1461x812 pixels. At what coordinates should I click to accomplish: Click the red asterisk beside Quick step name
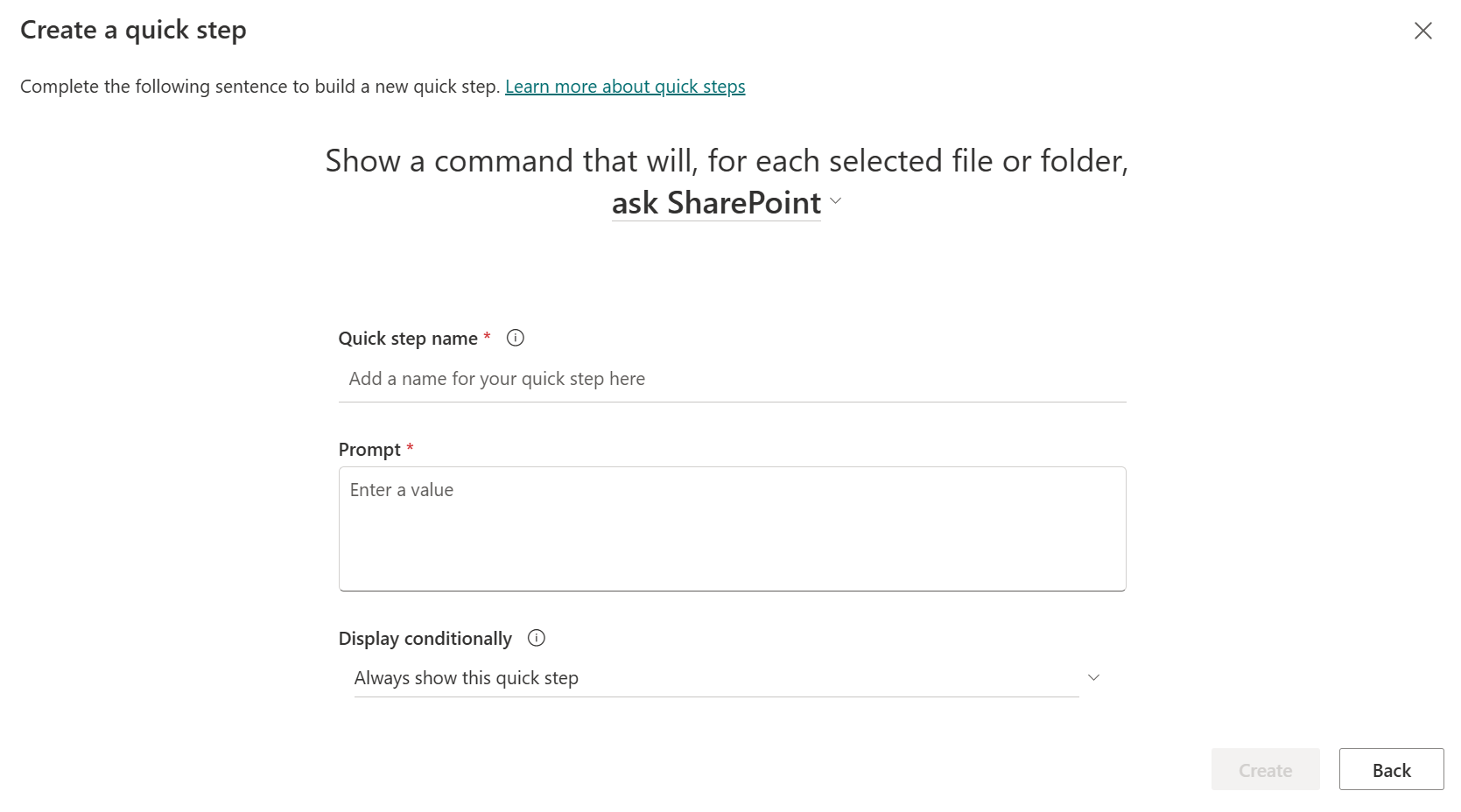tap(487, 337)
